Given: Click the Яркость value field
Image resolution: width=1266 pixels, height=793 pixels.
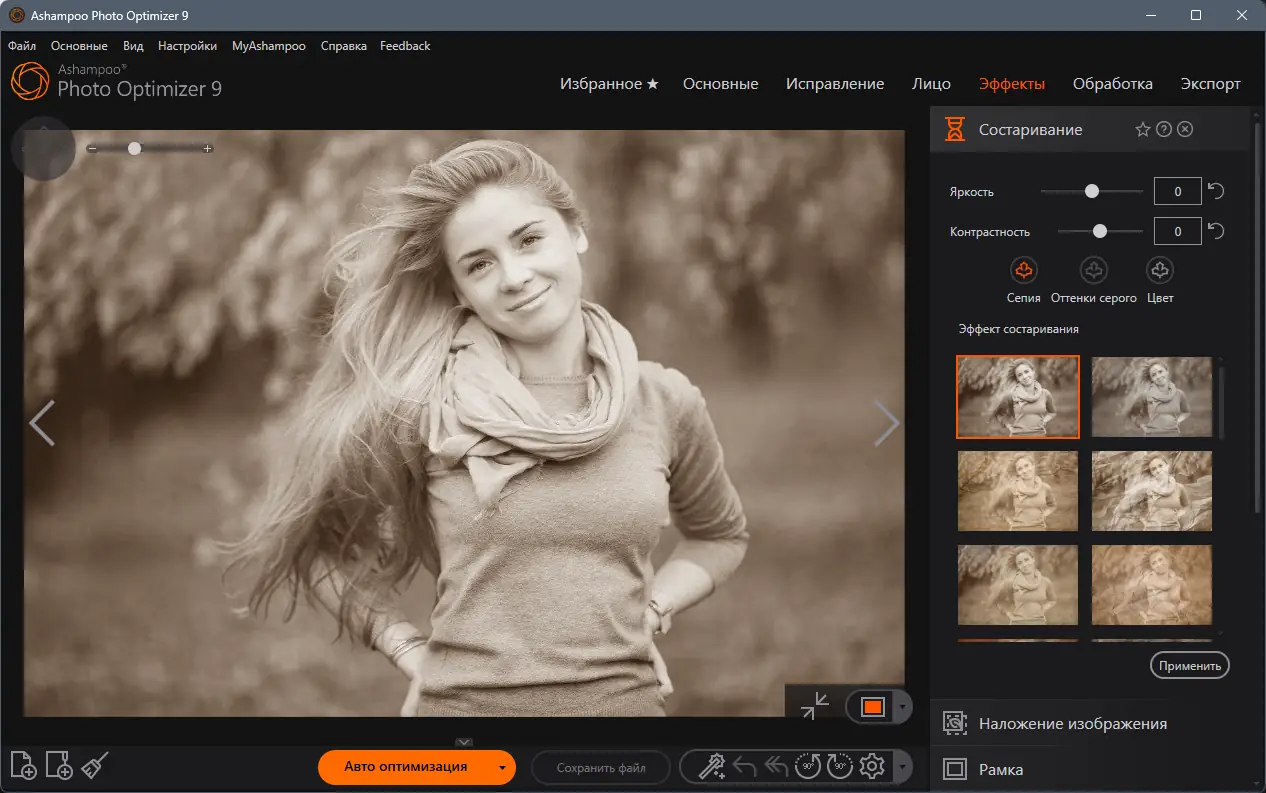Looking at the screenshot, I should click(1178, 191).
